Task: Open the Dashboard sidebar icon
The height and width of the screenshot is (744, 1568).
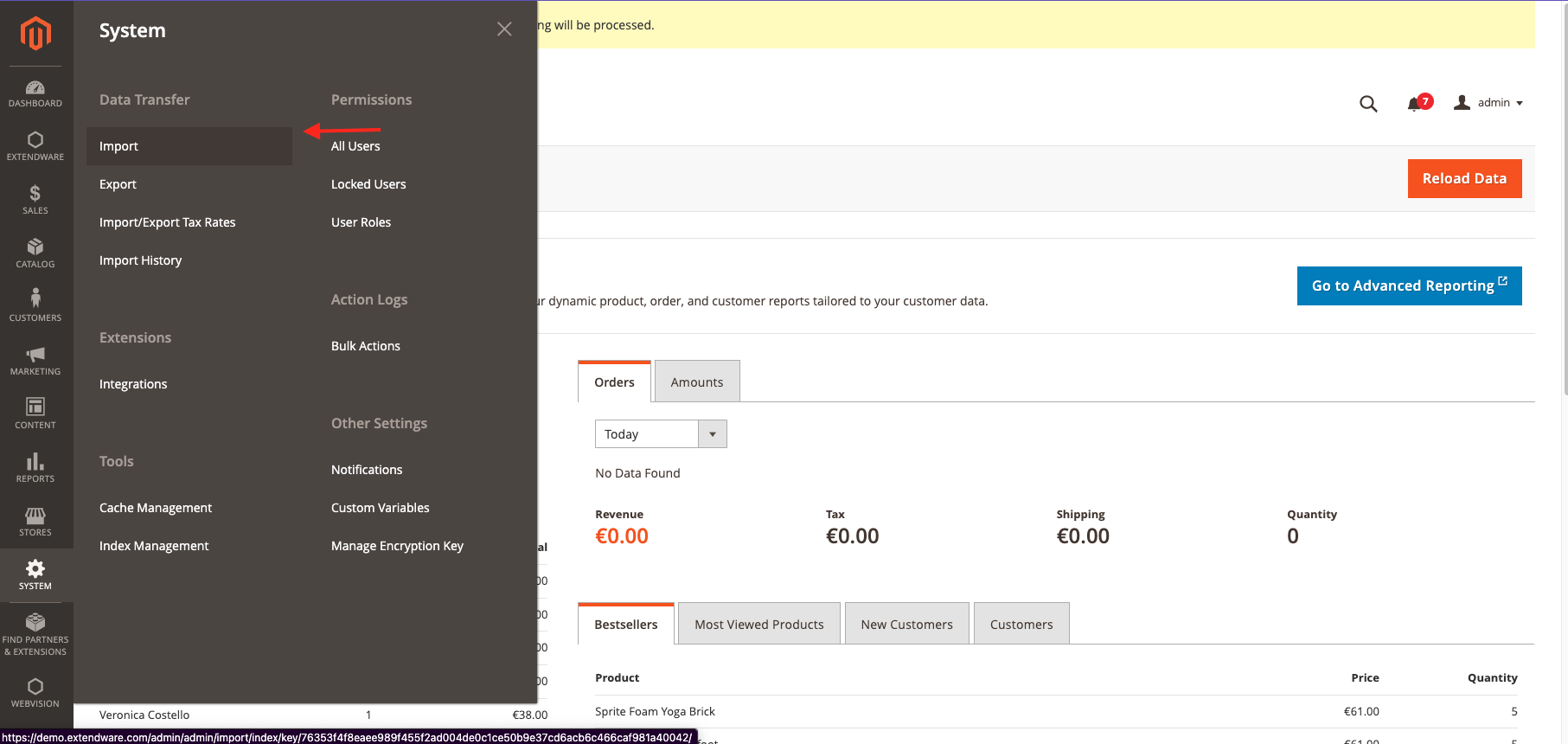Action: [35, 93]
